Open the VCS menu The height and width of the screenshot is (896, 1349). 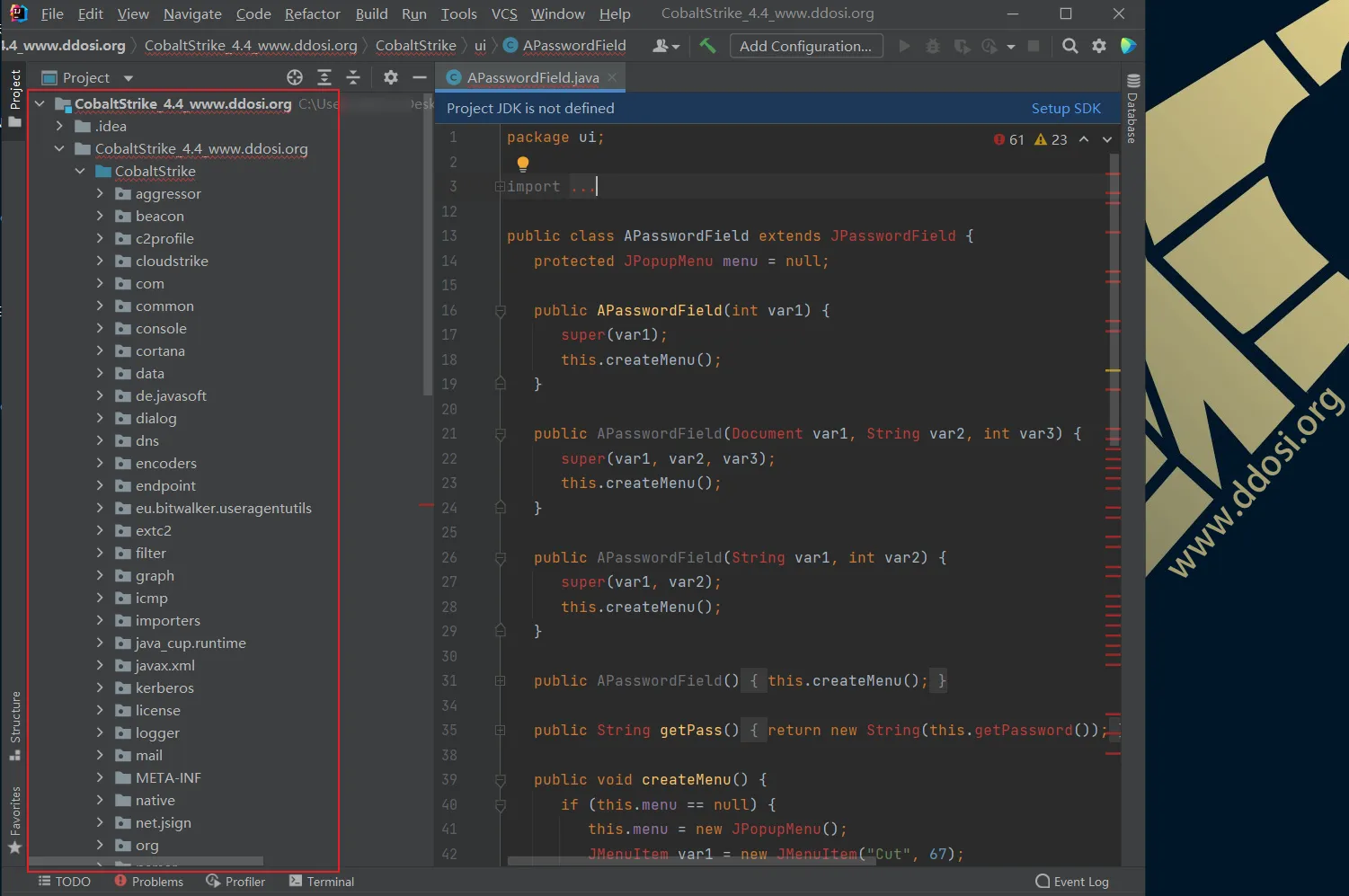pyautogui.click(x=504, y=13)
